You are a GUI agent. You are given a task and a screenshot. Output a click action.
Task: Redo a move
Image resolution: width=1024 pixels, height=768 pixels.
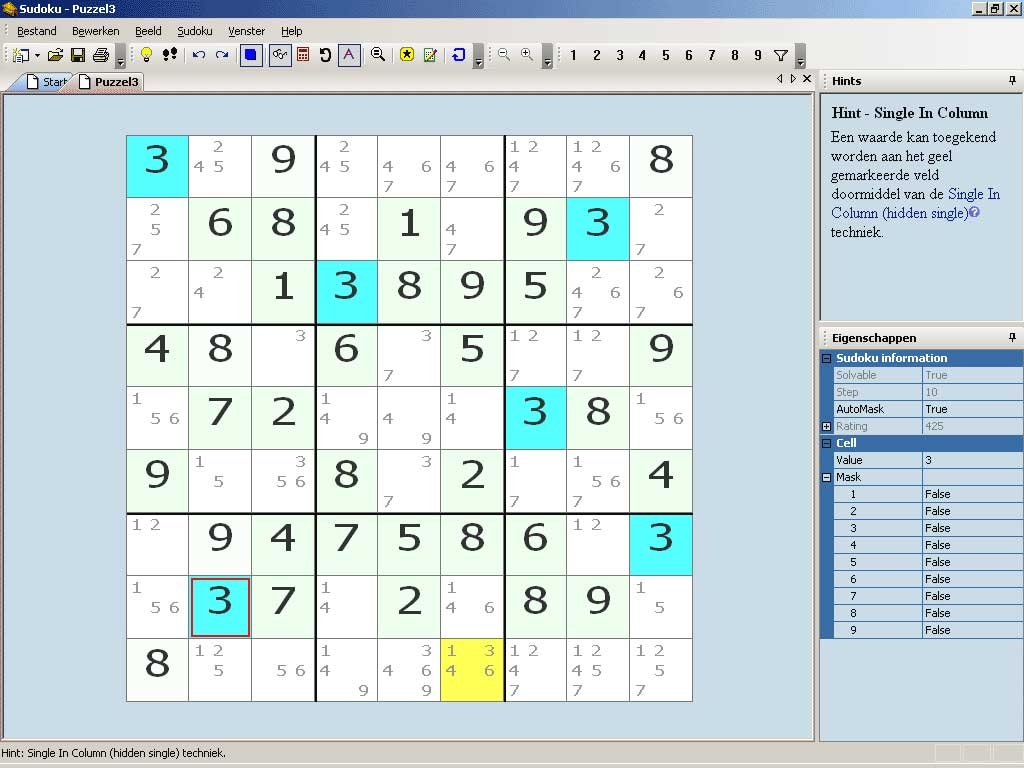[221, 55]
